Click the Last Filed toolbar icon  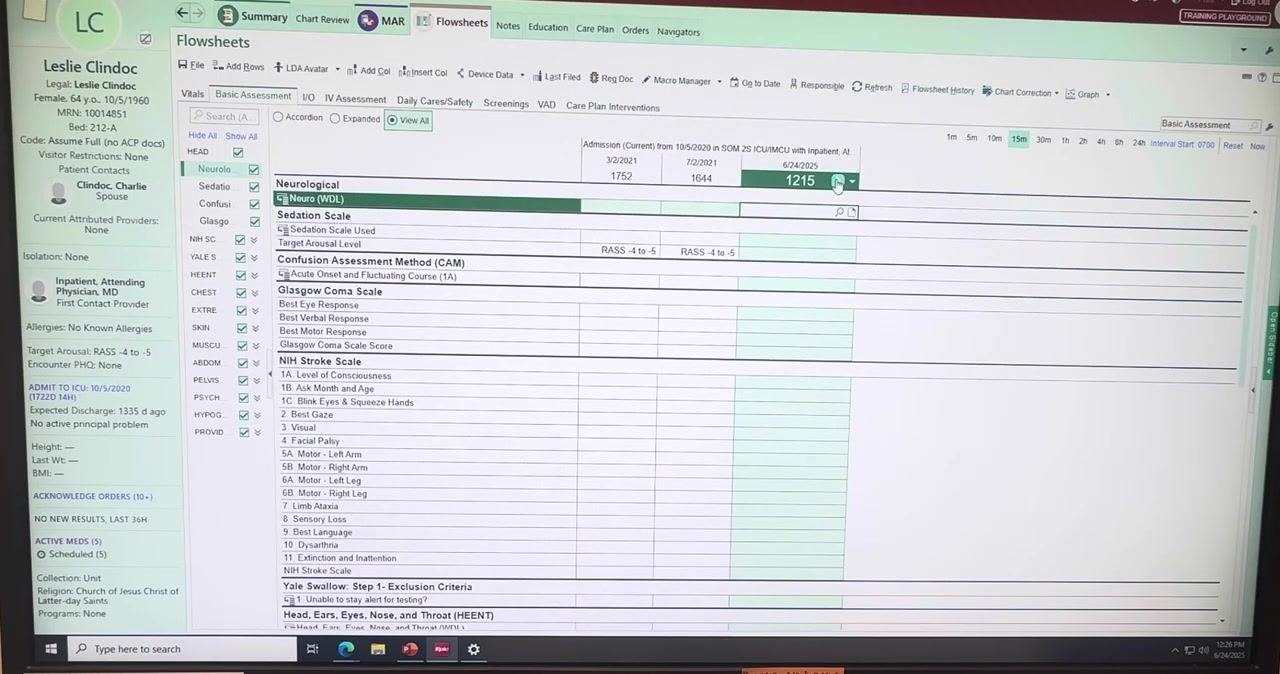point(537,76)
